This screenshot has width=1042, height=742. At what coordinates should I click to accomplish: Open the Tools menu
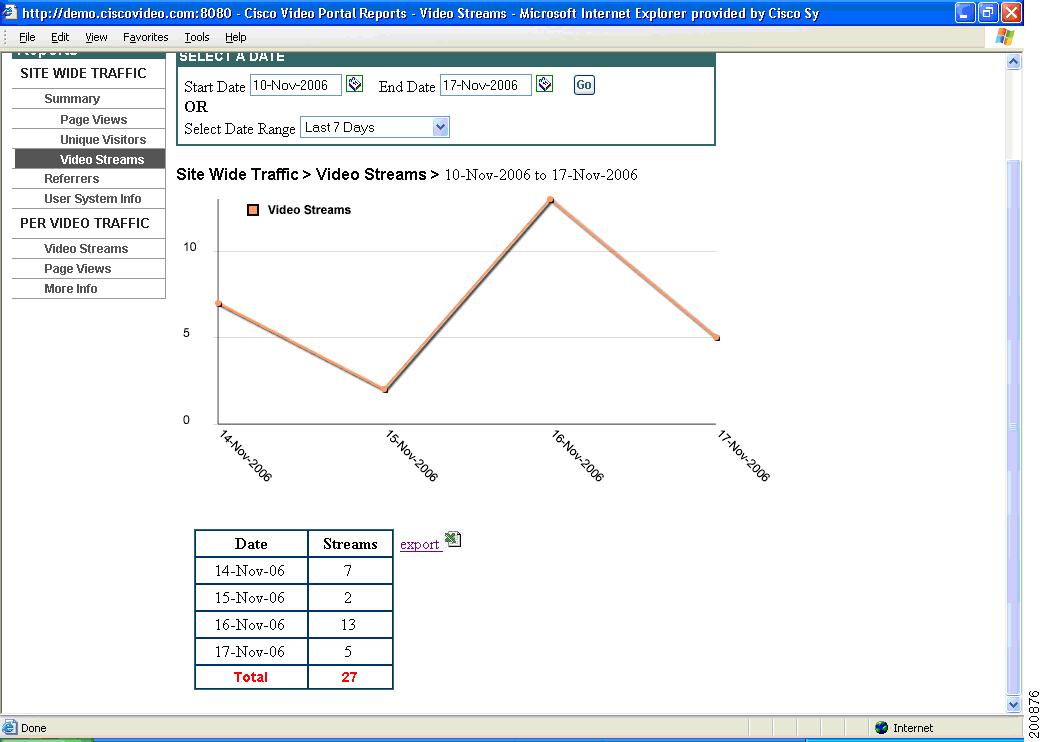click(196, 37)
